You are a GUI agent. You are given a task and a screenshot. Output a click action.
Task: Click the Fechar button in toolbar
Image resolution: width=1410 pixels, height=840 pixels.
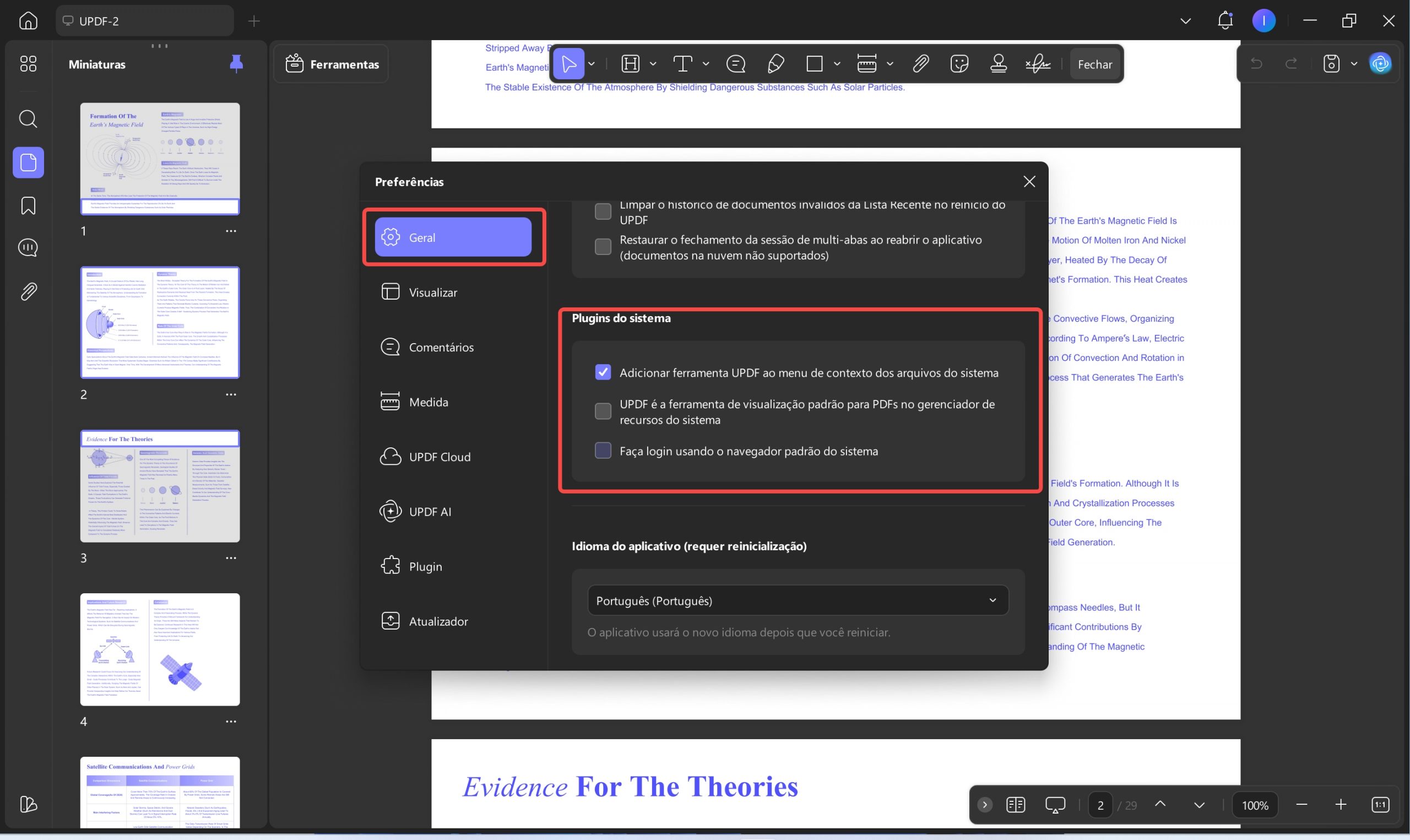[1094, 64]
